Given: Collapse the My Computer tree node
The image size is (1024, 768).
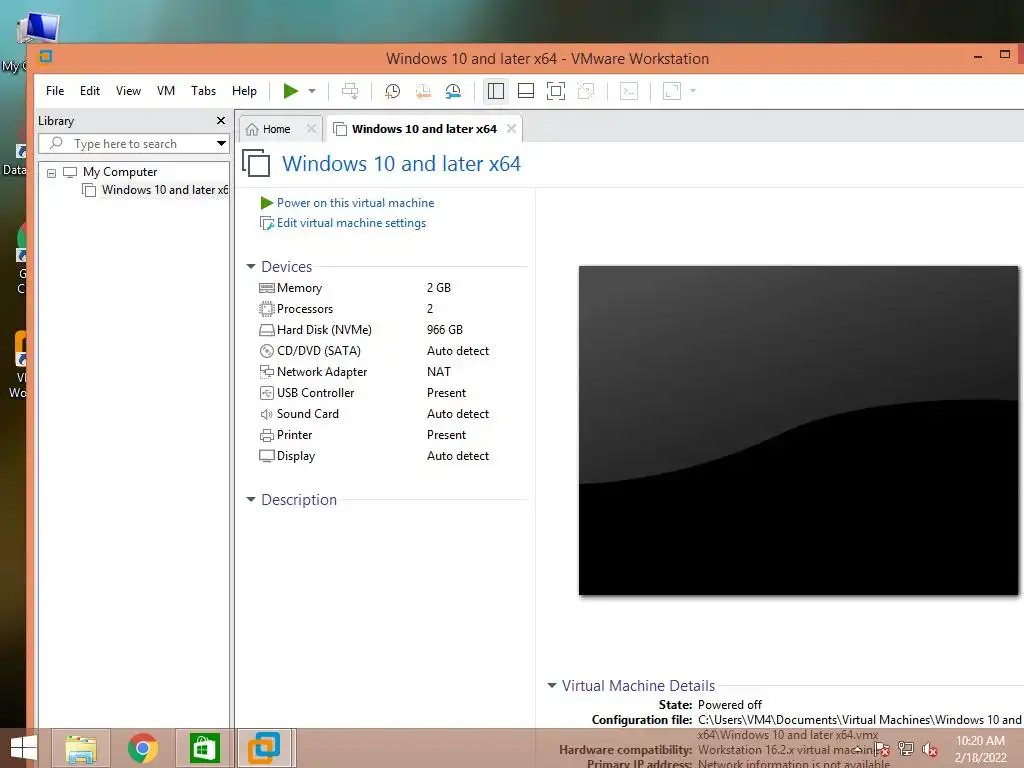Looking at the screenshot, I should point(52,173).
